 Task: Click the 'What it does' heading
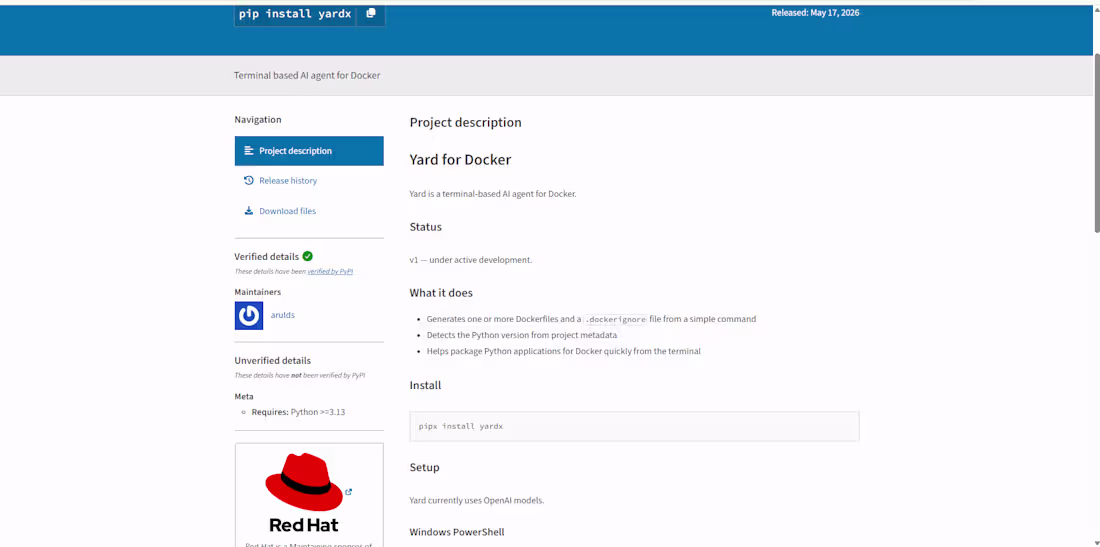coord(441,293)
